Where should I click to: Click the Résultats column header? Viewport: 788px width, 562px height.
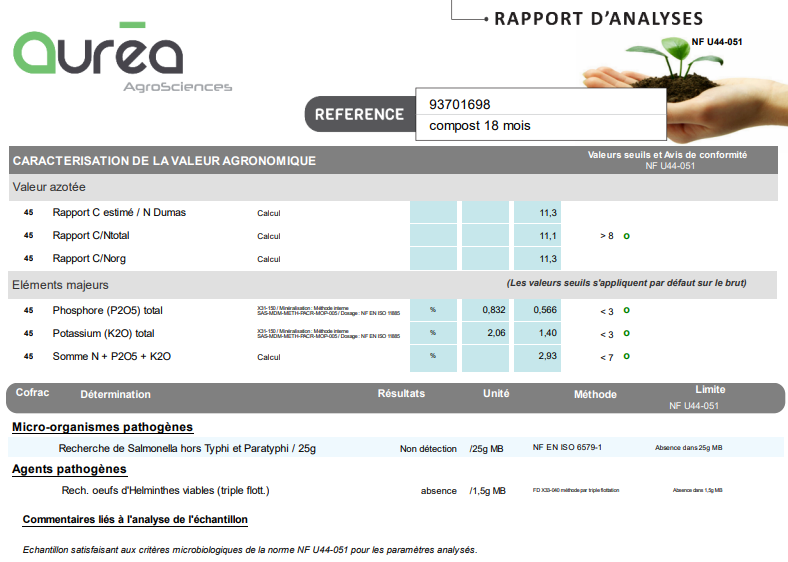(x=401, y=394)
